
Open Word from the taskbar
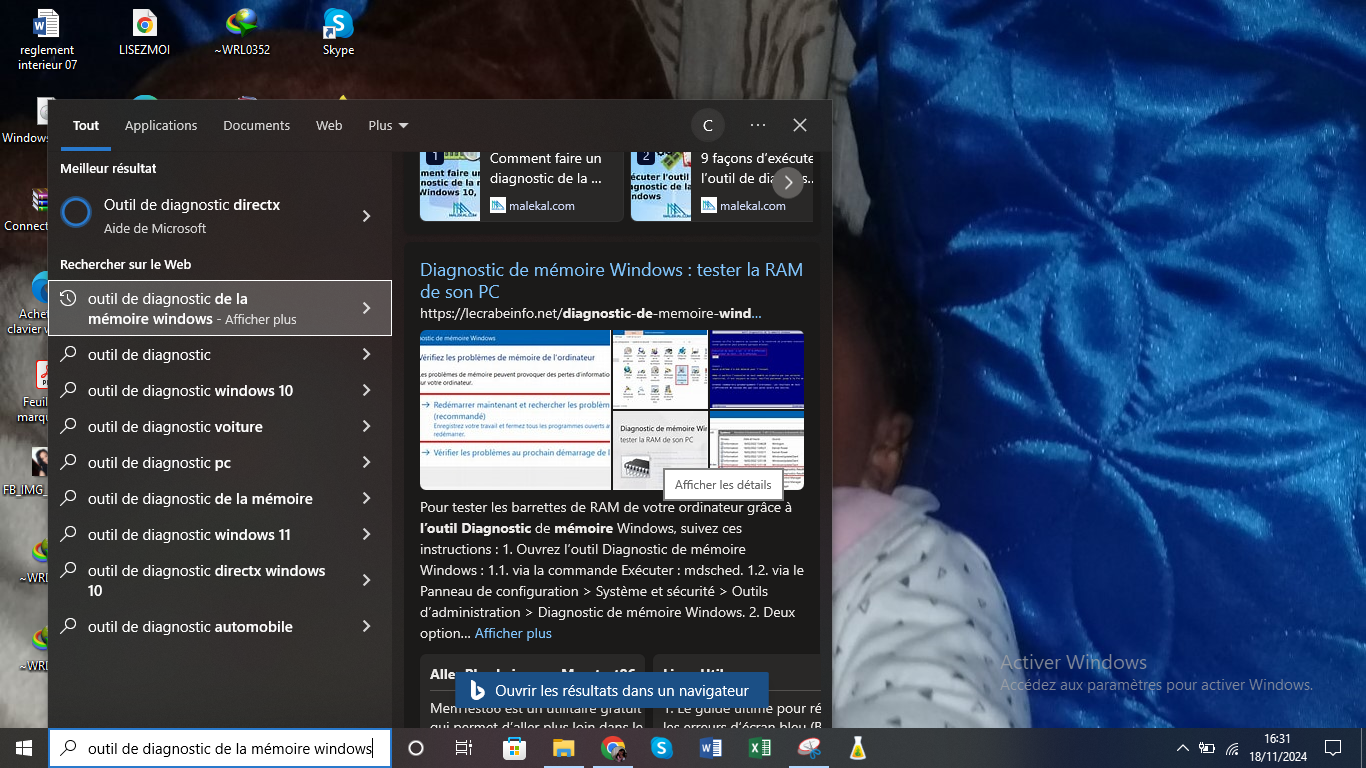click(x=711, y=748)
